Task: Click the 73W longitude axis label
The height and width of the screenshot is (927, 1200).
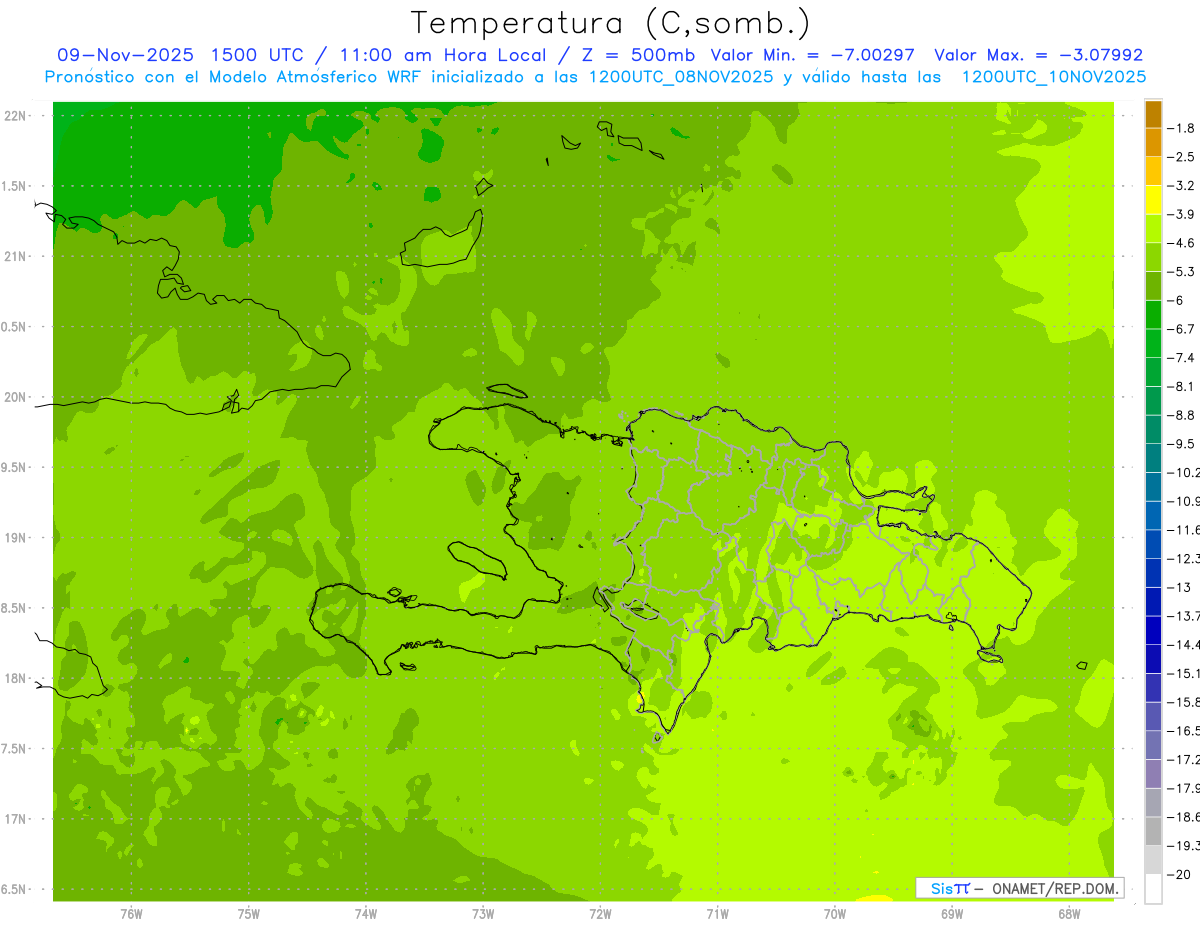Action: (x=483, y=914)
